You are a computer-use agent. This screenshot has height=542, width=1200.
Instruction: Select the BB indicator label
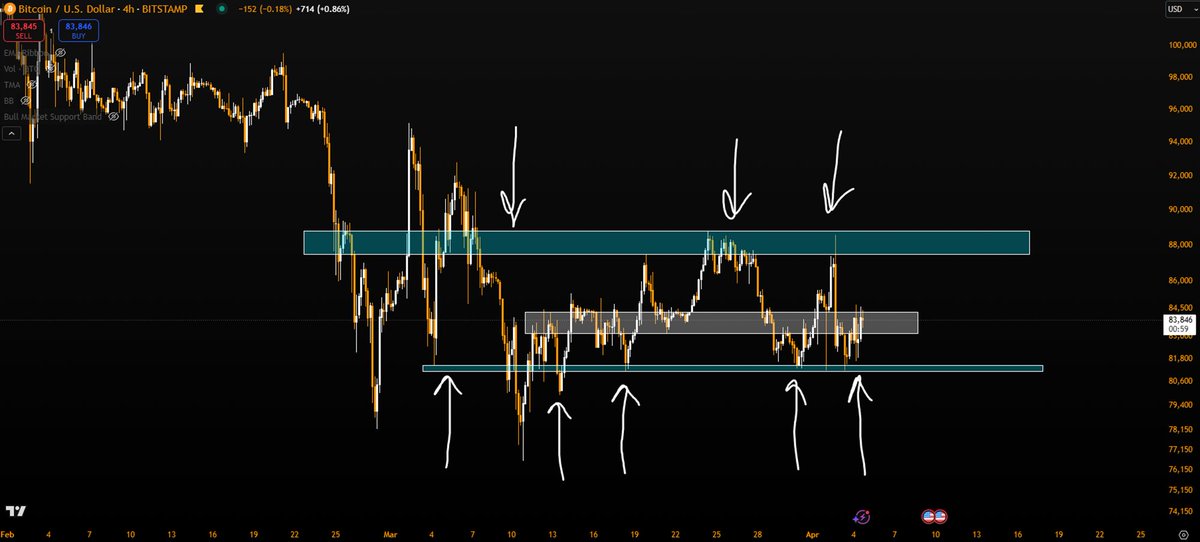click(x=10, y=100)
